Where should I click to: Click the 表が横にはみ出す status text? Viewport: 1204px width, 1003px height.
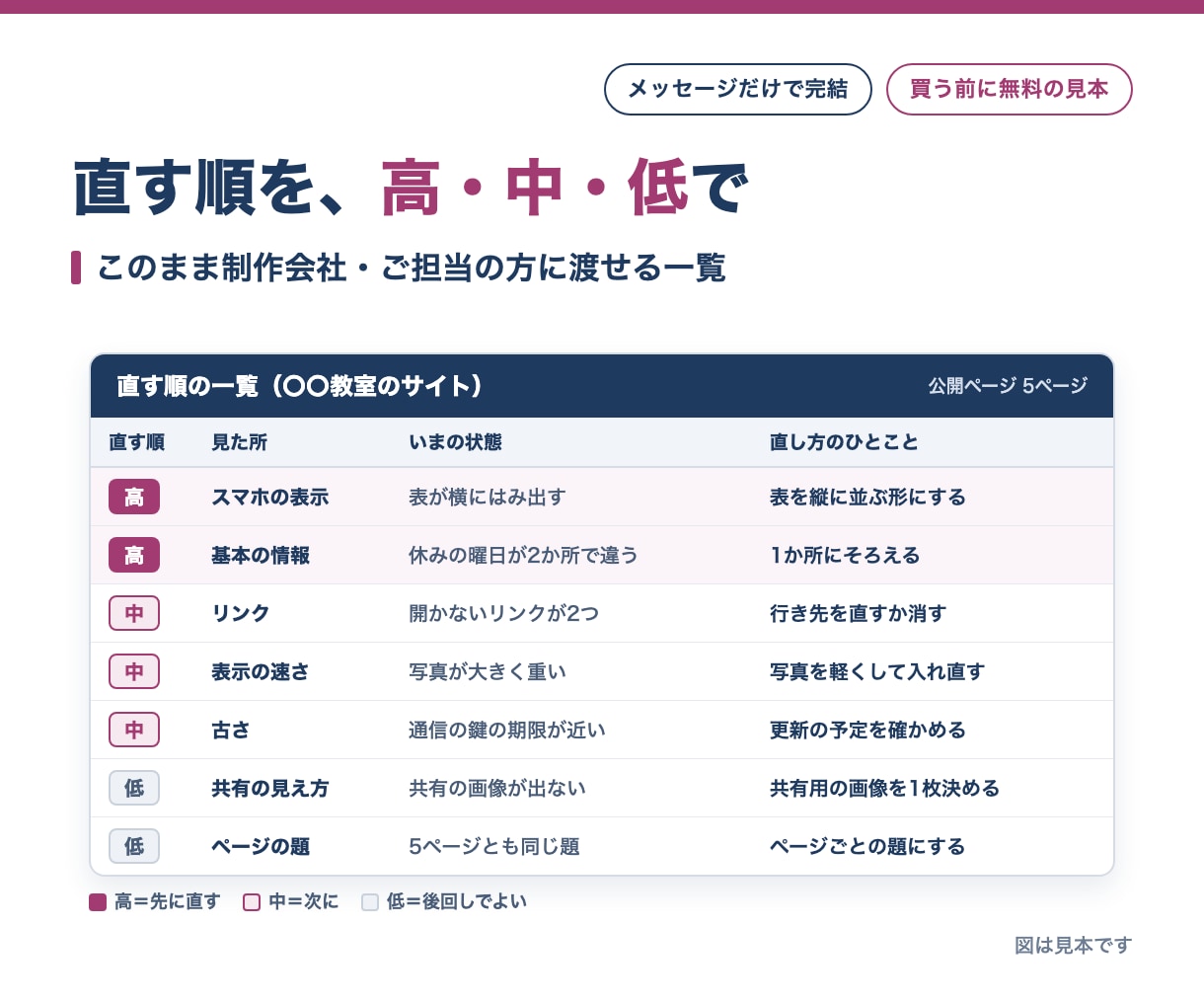(x=488, y=497)
